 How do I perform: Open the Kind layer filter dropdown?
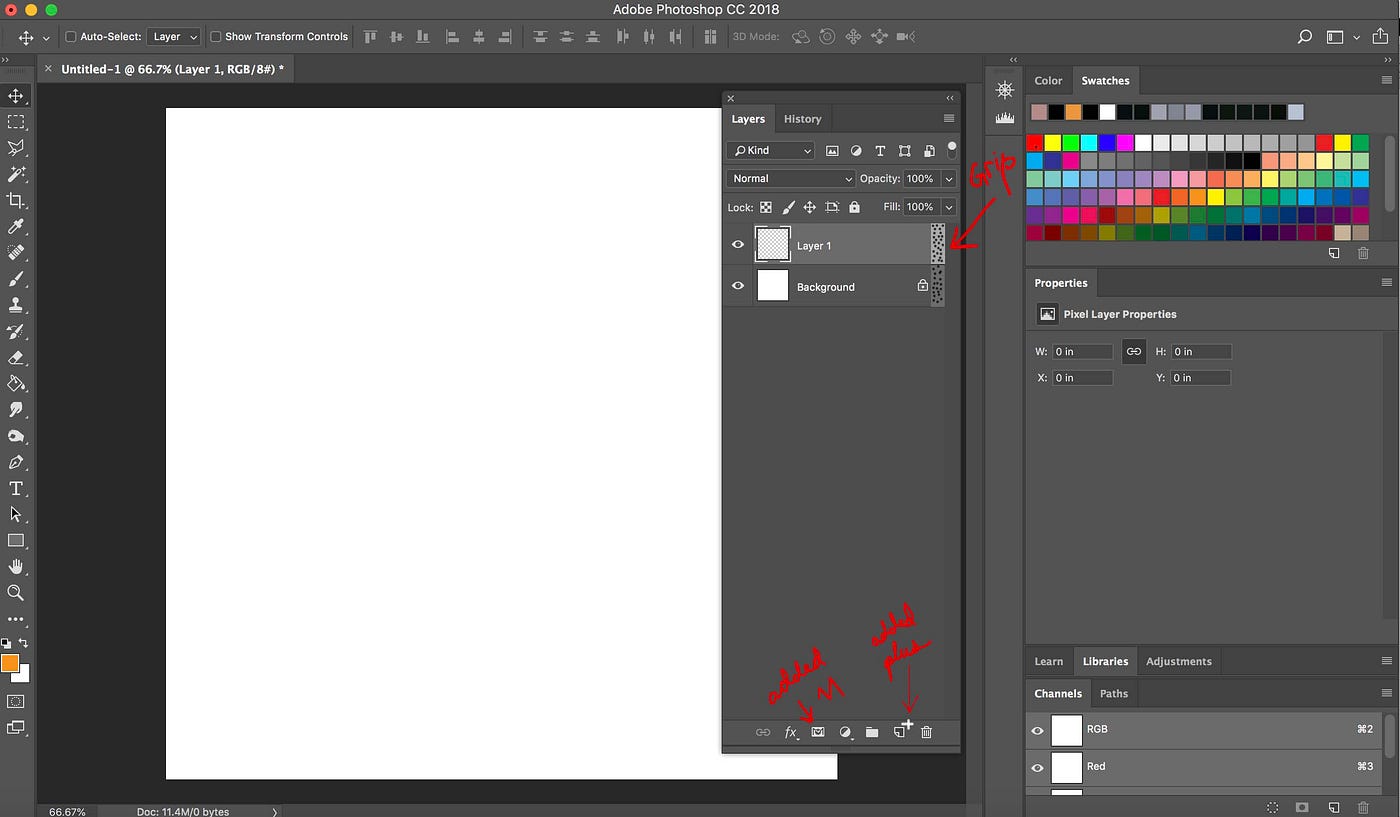(x=770, y=150)
